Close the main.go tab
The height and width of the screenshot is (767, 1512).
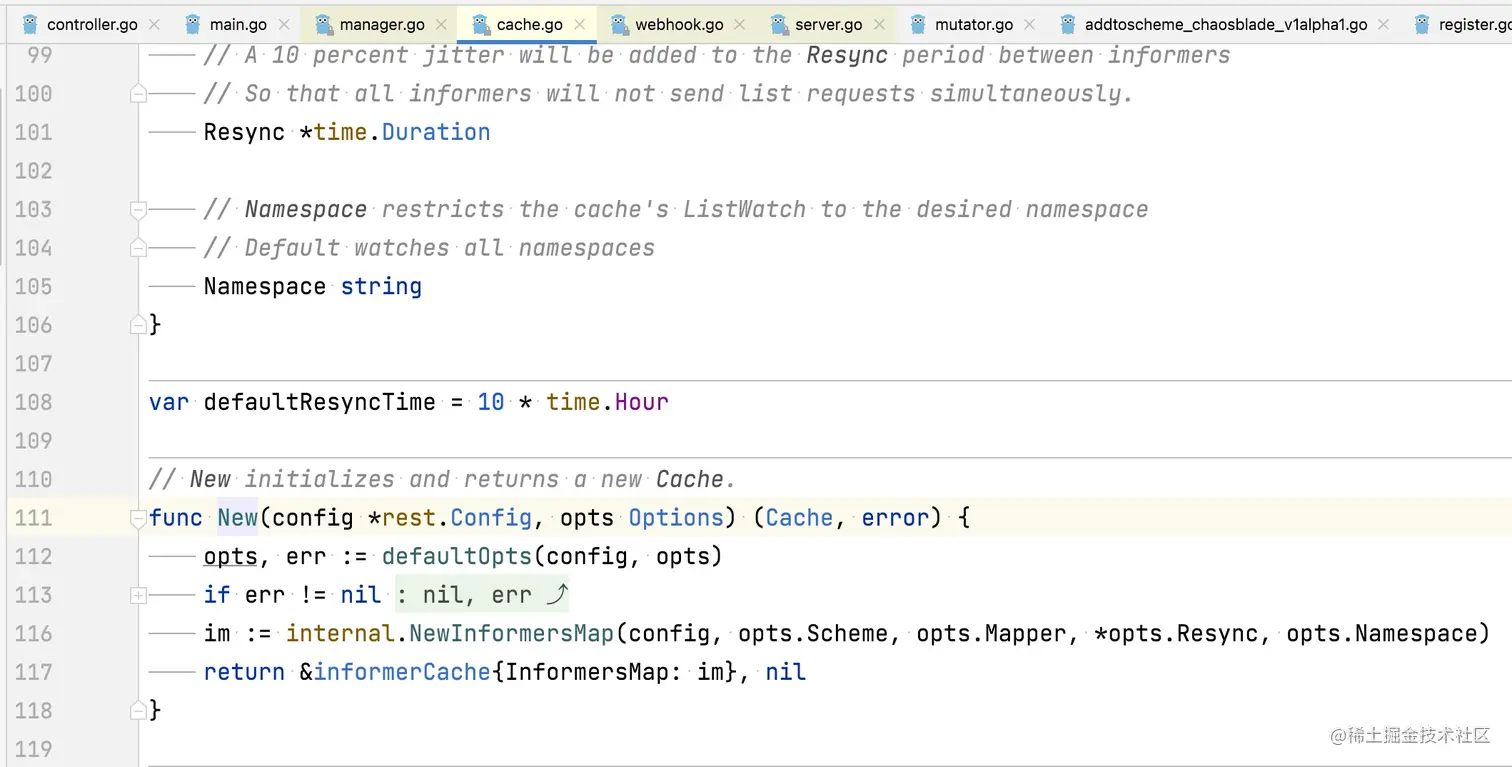[x=284, y=24]
